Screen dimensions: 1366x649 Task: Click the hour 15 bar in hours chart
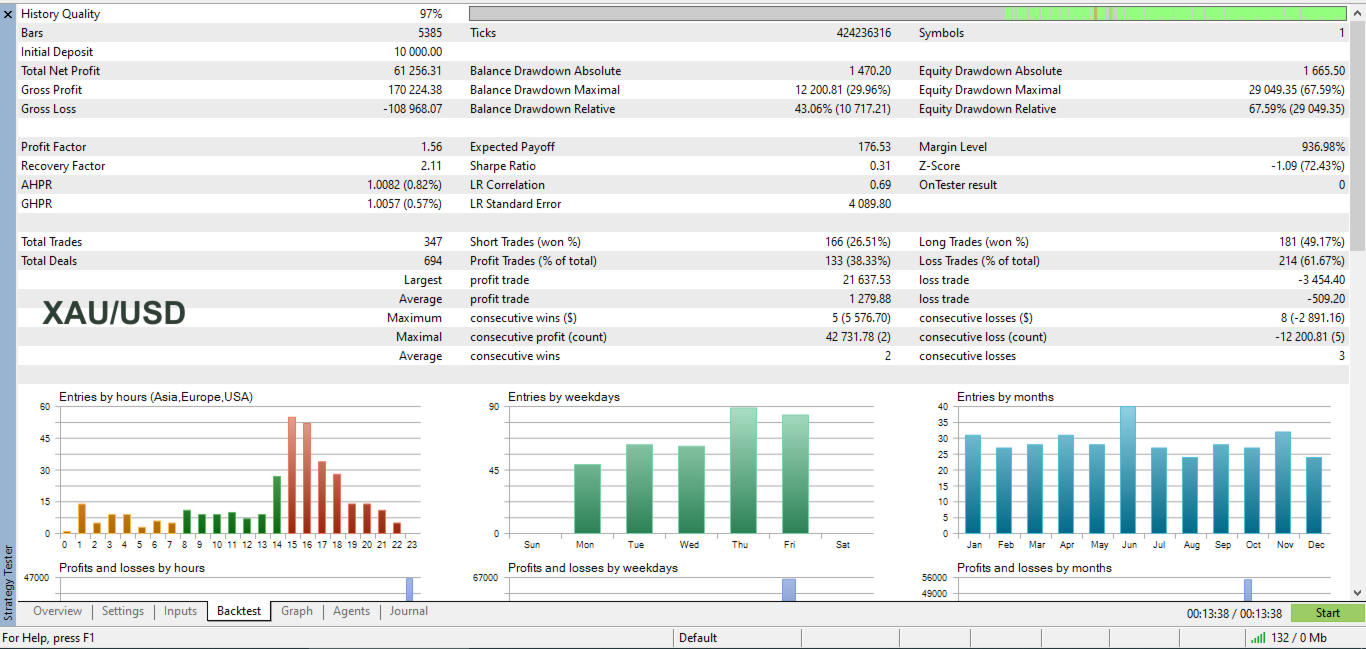(x=292, y=475)
